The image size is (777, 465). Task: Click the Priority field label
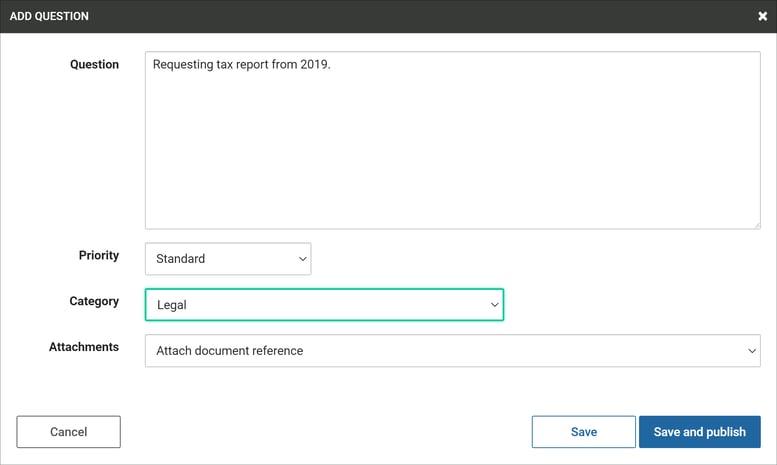[99, 256]
